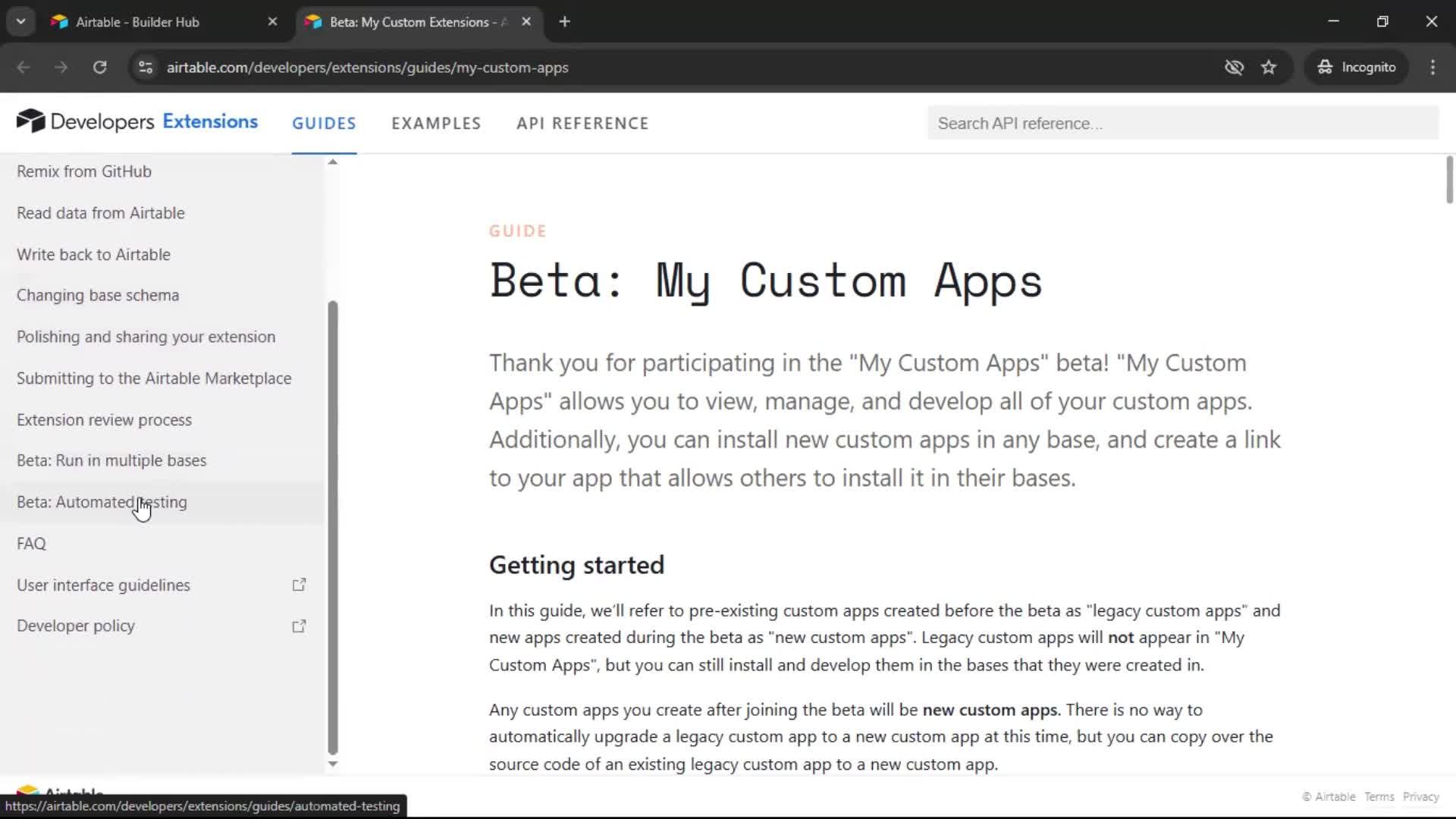Open Remix from GitHub guide
The image size is (1456, 819).
coord(84,171)
